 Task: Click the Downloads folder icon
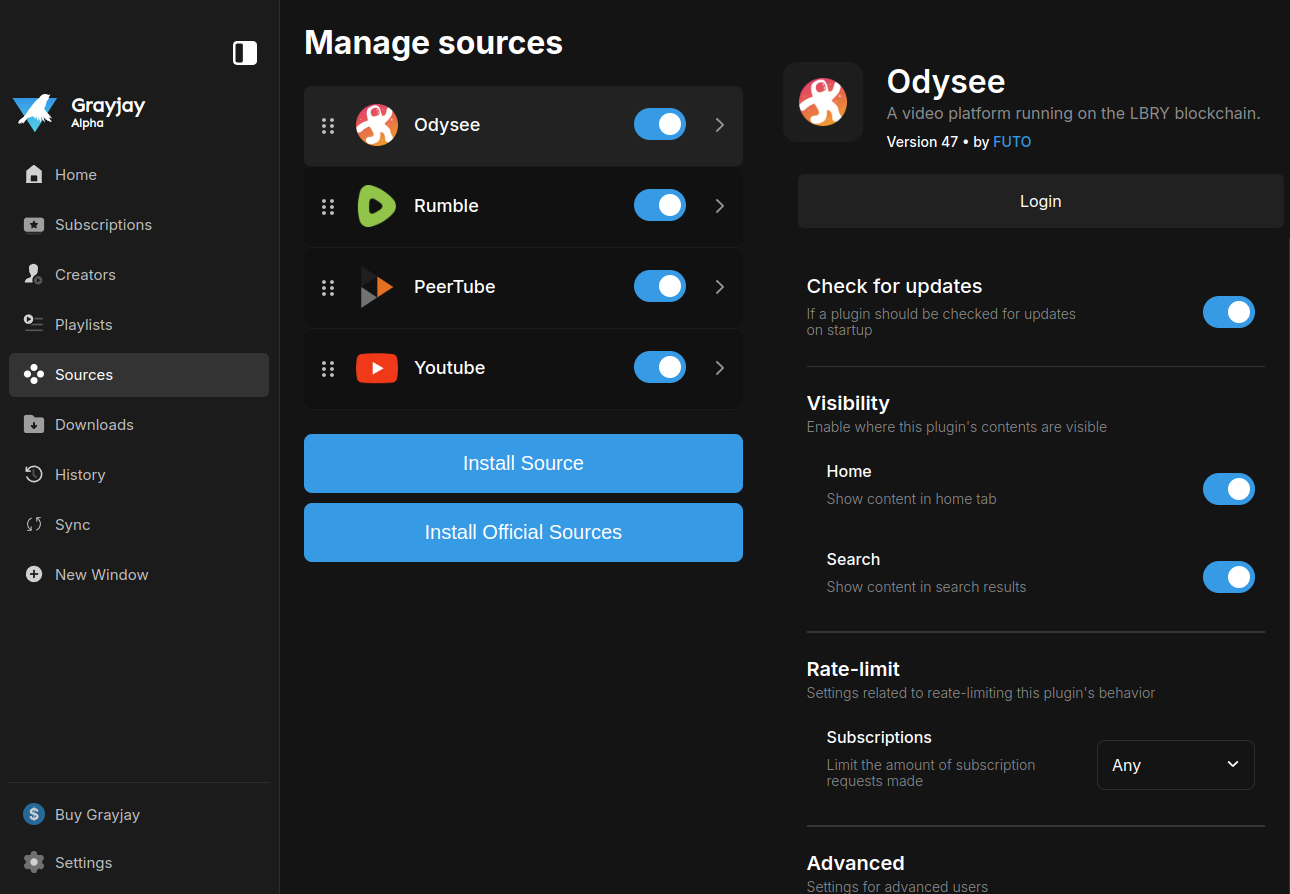34,424
